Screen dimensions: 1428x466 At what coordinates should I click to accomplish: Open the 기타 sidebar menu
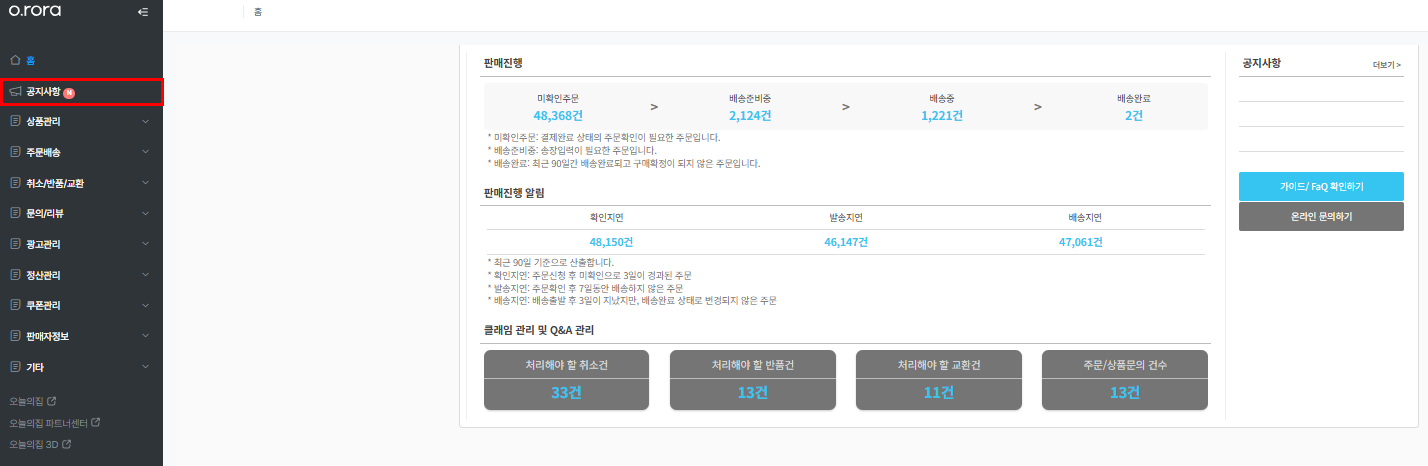(81, 367)
